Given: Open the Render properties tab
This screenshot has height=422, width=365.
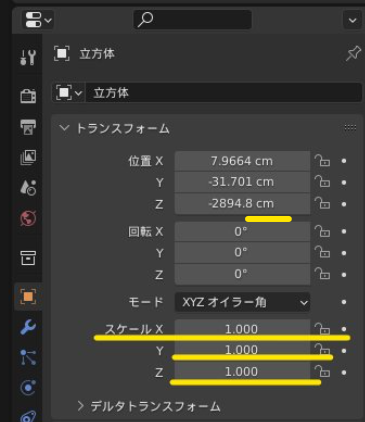Looking at the screenshot, I should click(28, 96).
